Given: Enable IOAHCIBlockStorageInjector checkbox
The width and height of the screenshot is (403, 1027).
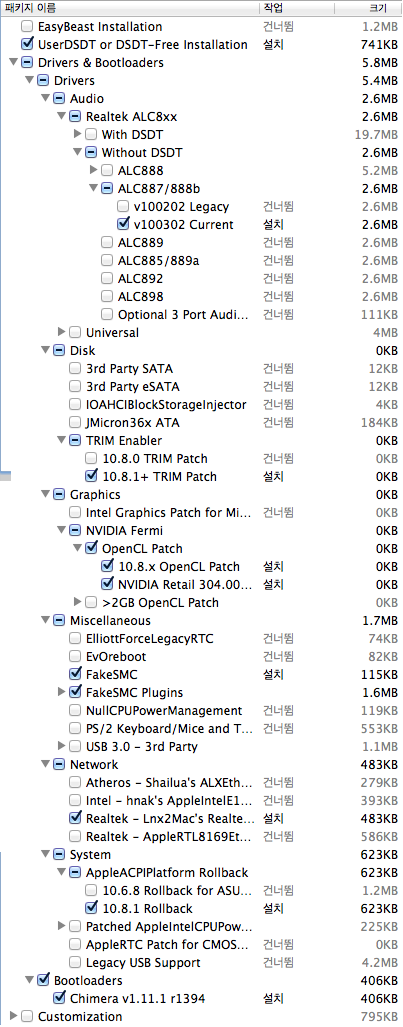Looking at the screenshot, I should [75, 404].
